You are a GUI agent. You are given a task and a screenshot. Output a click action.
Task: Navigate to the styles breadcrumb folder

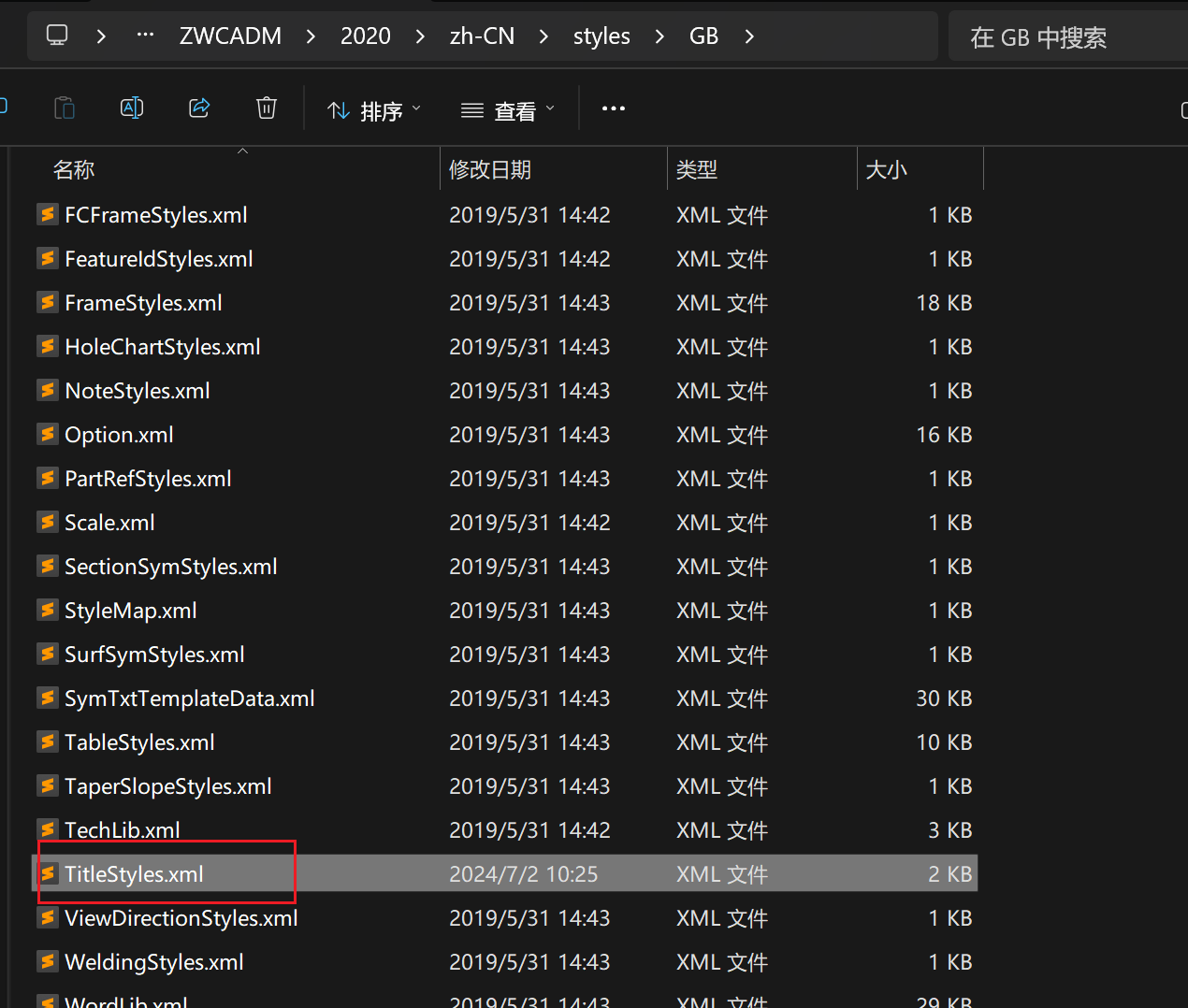[601, 36]
